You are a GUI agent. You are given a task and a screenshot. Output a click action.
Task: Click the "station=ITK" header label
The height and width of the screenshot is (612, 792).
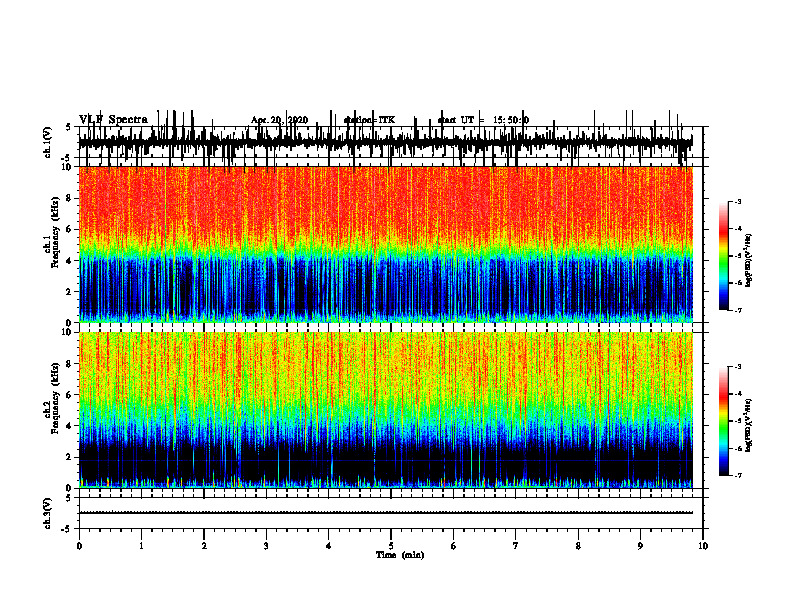[x=369, y=120]
